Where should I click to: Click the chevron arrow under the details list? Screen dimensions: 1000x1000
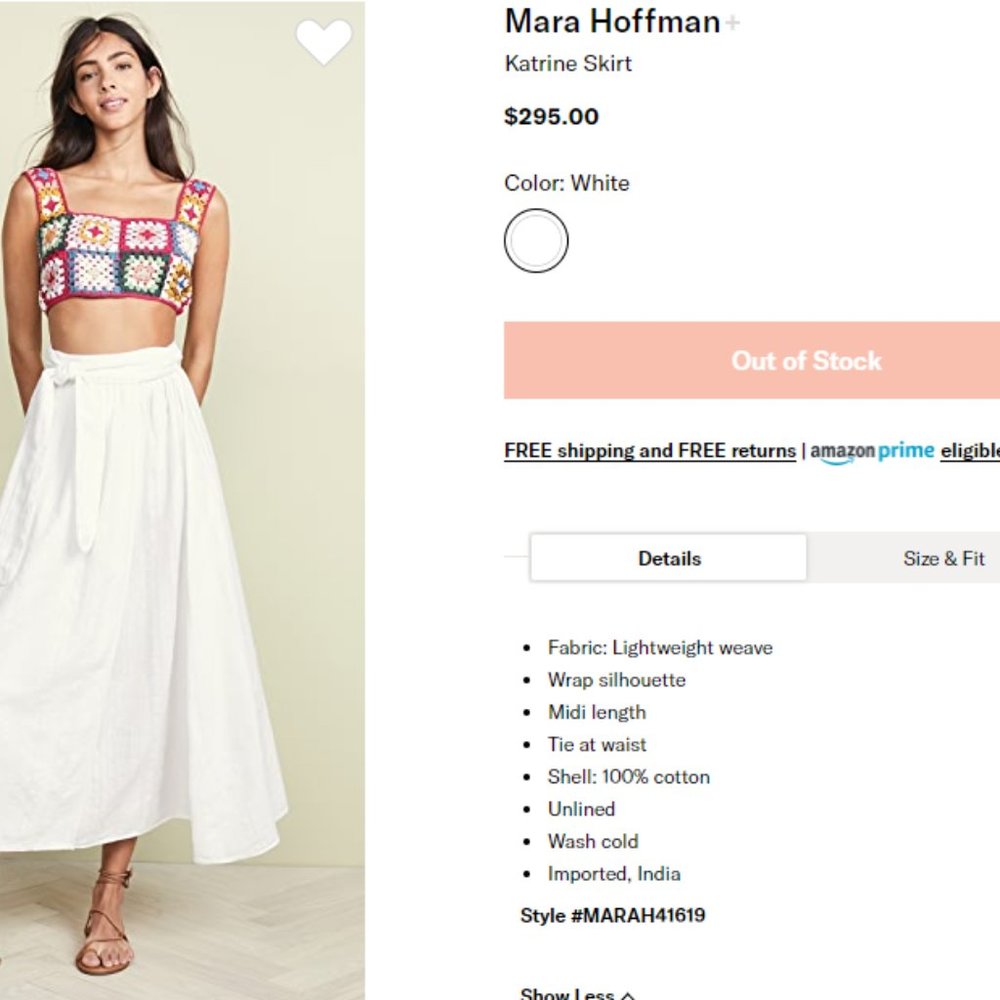tap(625, 993)
